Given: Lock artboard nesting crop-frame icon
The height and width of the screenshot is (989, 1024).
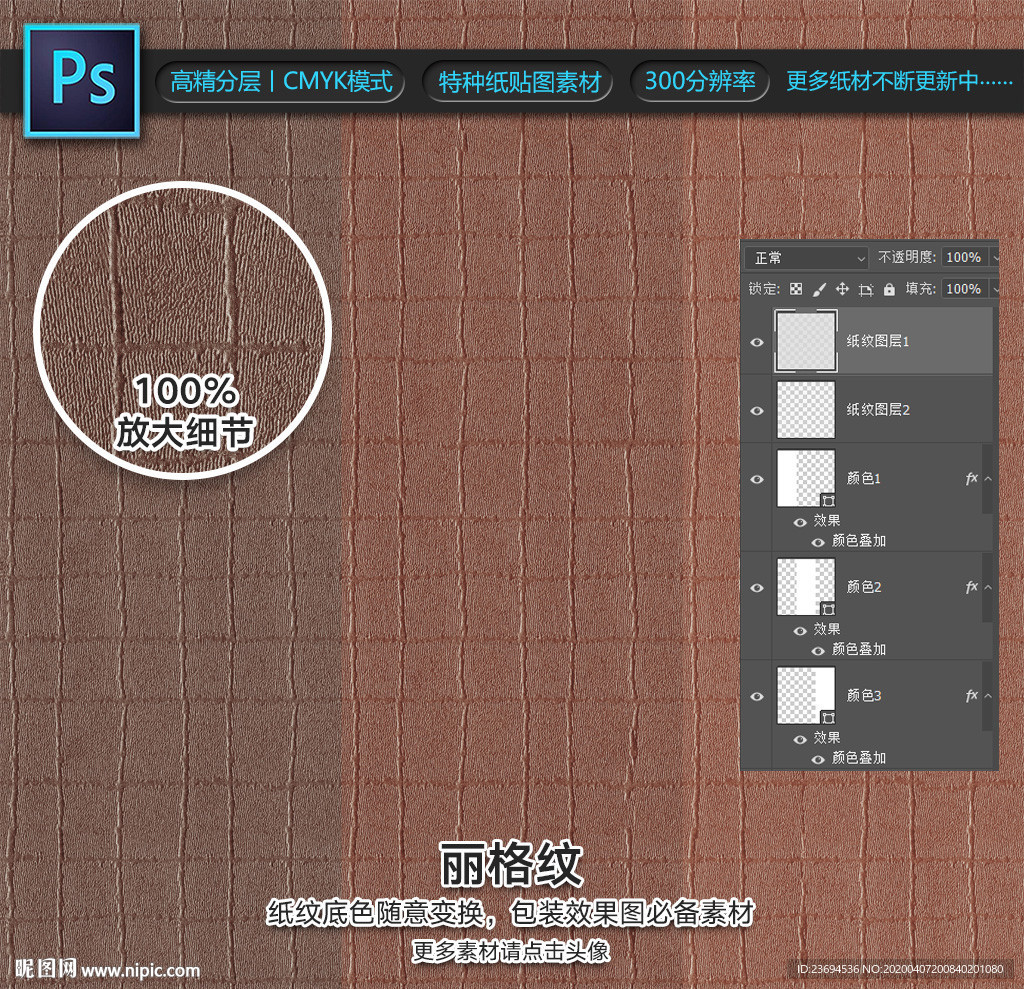Looking at the screenshot, I should pyautogui.click(x=866, y=289).
